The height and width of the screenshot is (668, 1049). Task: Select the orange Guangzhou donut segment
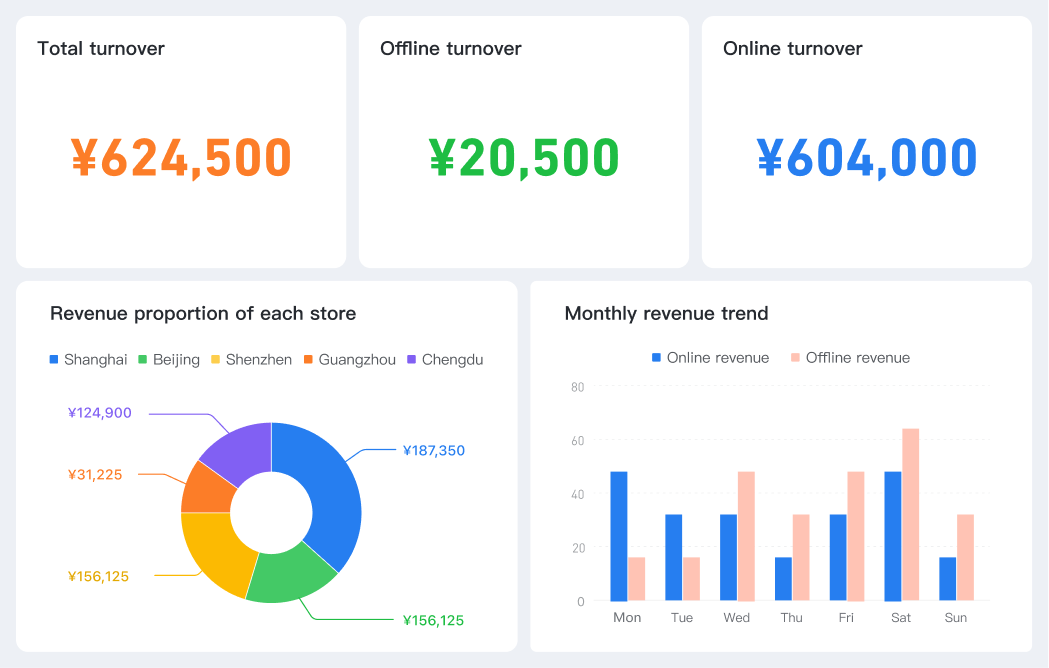[x=205, y=488]
